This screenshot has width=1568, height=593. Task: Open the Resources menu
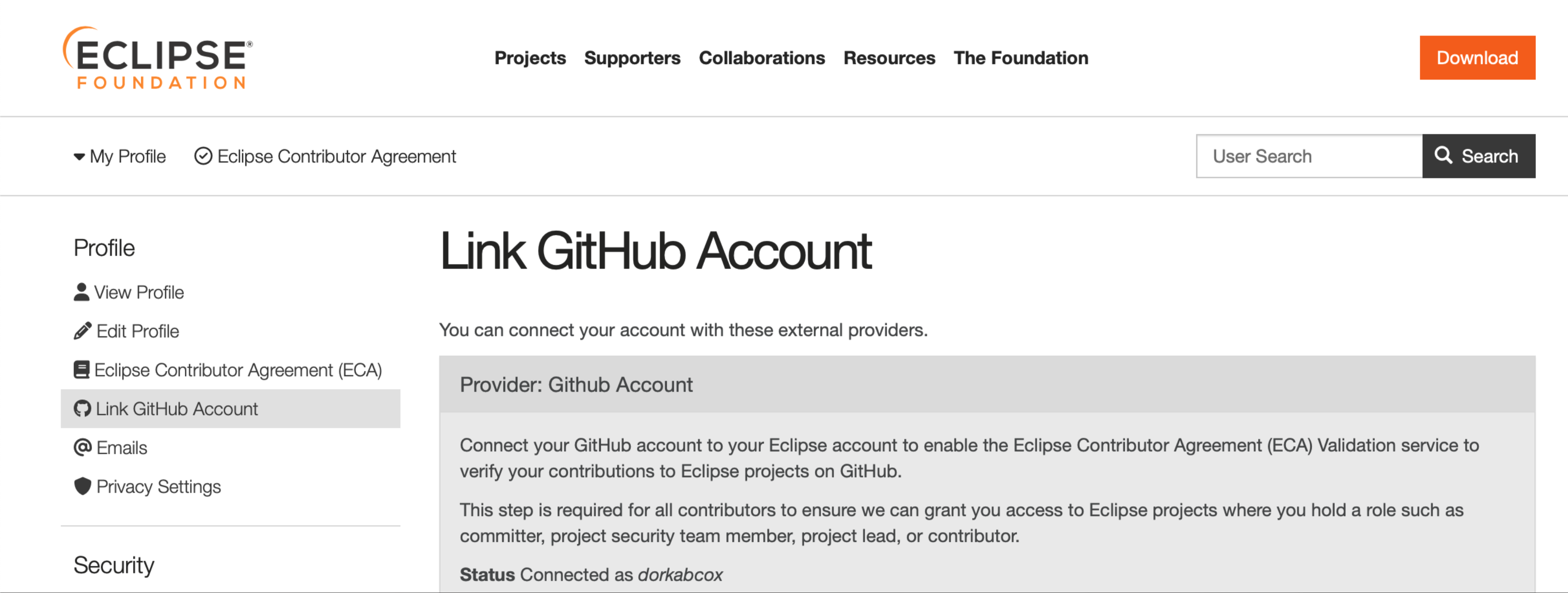pyautogui.click(x=889, y=58)
